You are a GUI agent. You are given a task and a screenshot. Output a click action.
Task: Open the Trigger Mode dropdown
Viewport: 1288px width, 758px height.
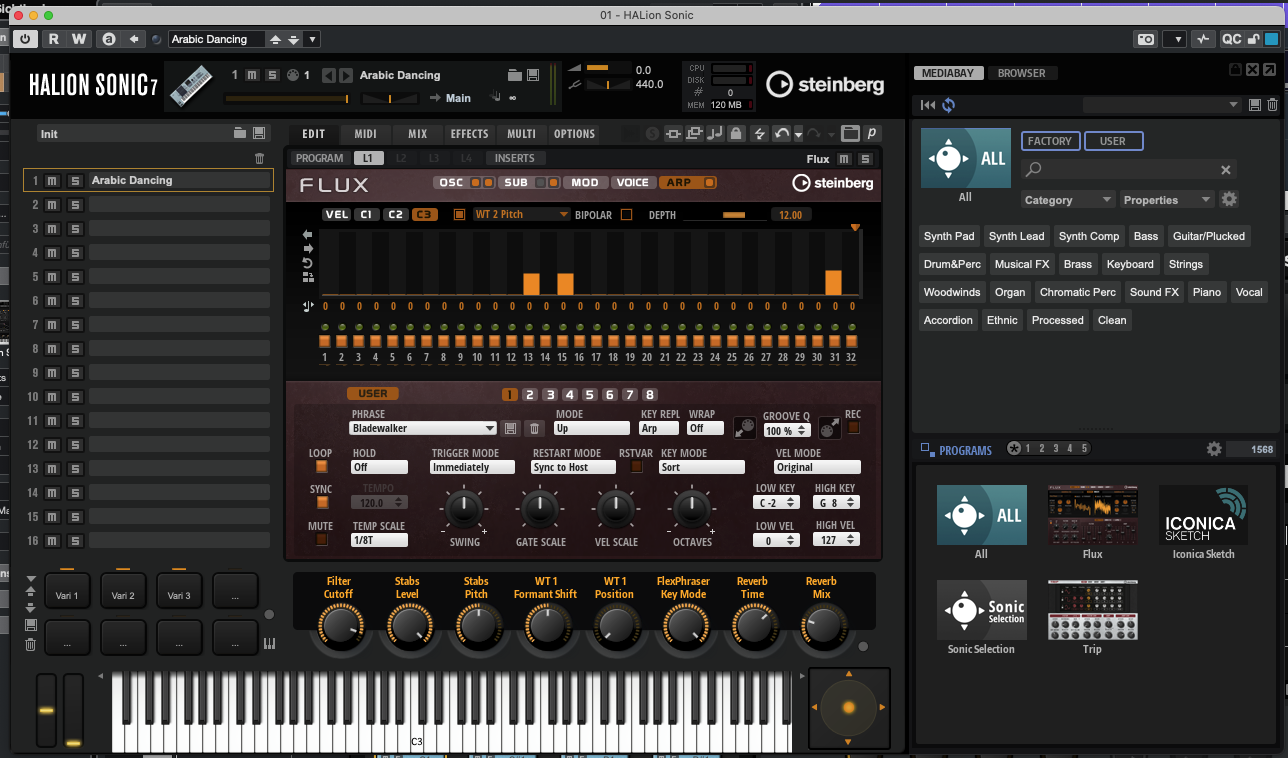(471, 467)
